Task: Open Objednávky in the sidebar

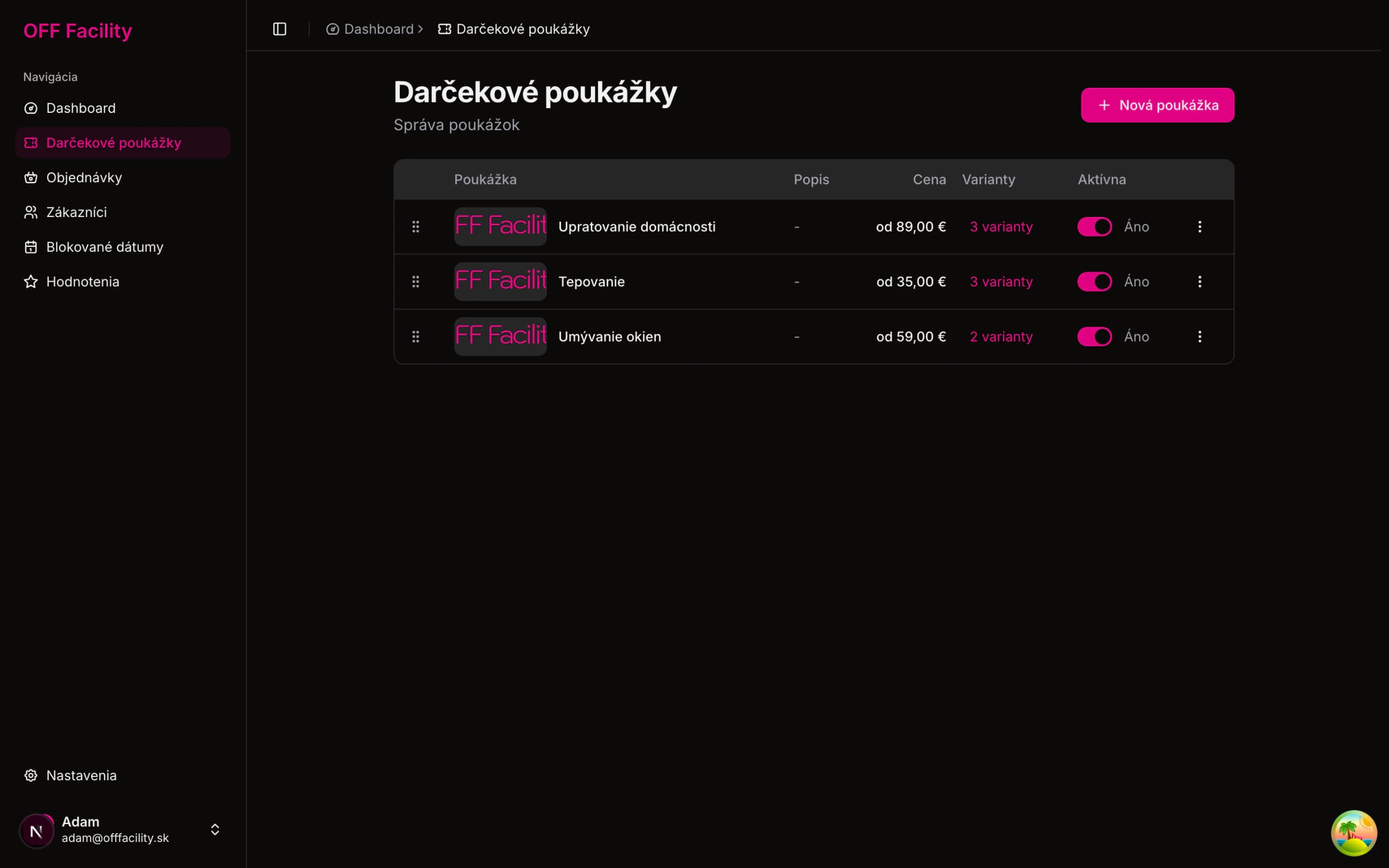Action: pyautogui.click(x=123, y=177)
